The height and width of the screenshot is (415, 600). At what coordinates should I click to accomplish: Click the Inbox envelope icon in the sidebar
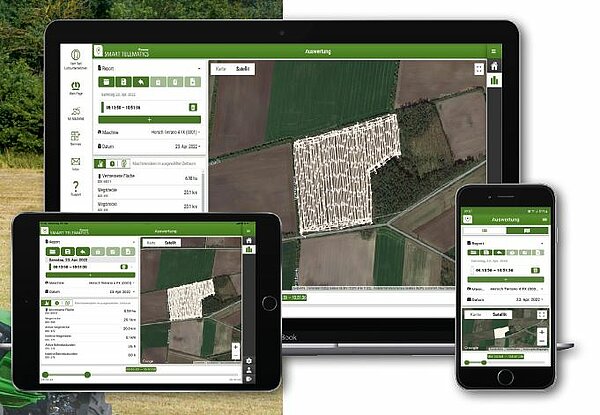click(75, 161)
